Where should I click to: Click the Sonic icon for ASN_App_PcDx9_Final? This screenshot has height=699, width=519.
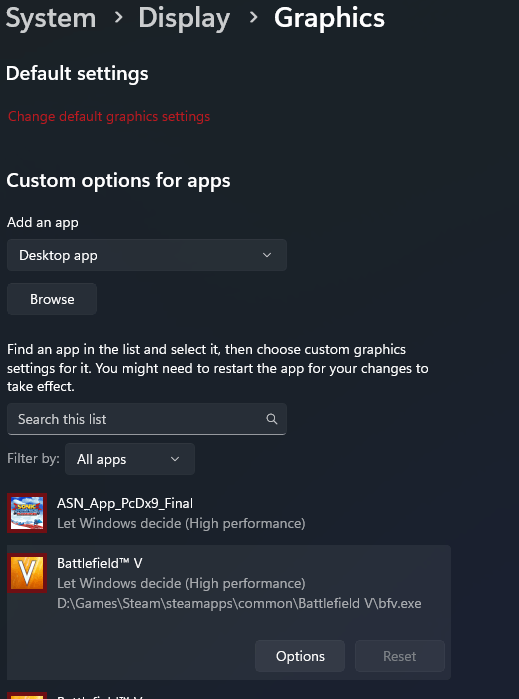pos(27,513)
